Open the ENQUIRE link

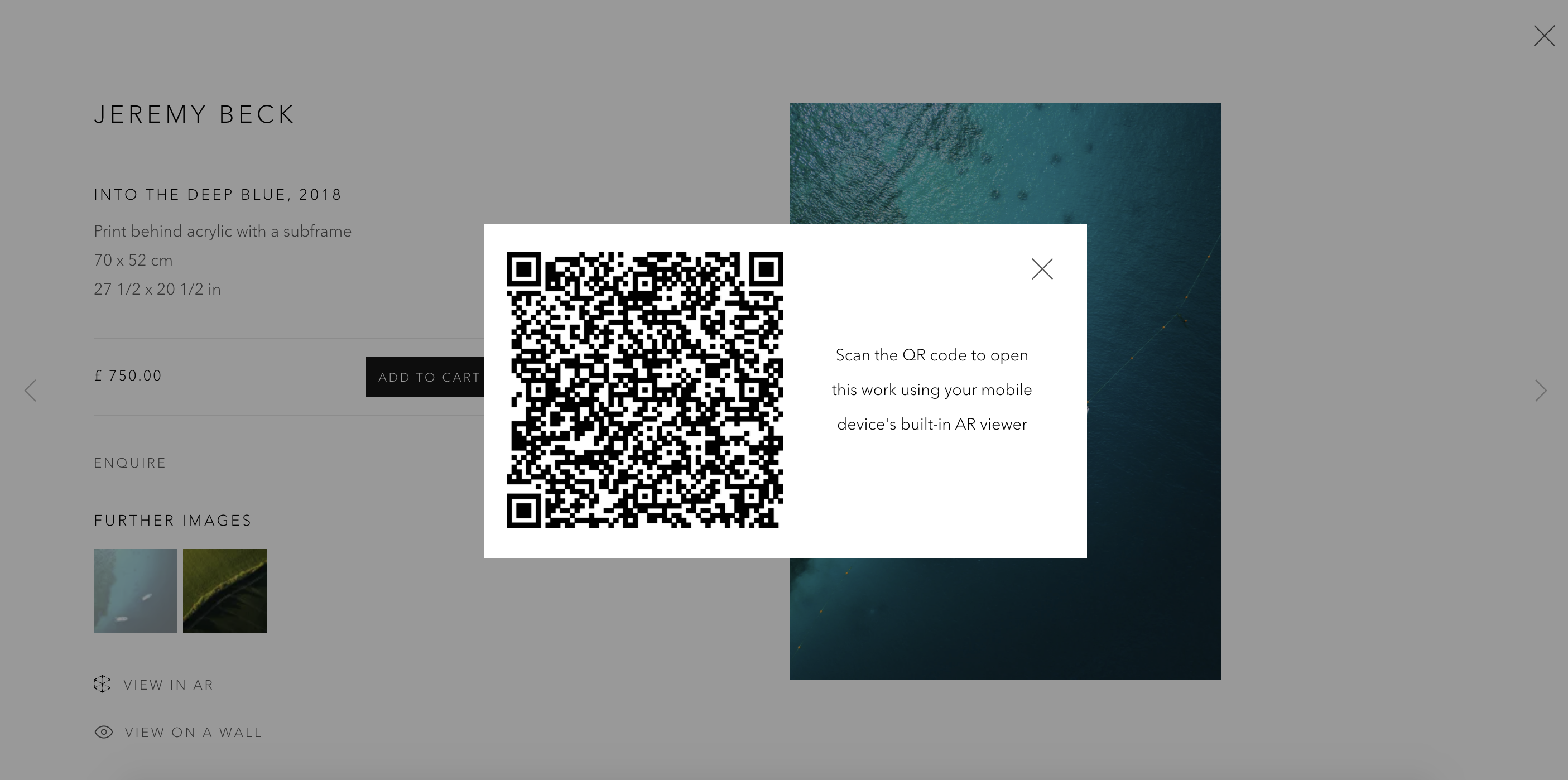coord(129,463)
